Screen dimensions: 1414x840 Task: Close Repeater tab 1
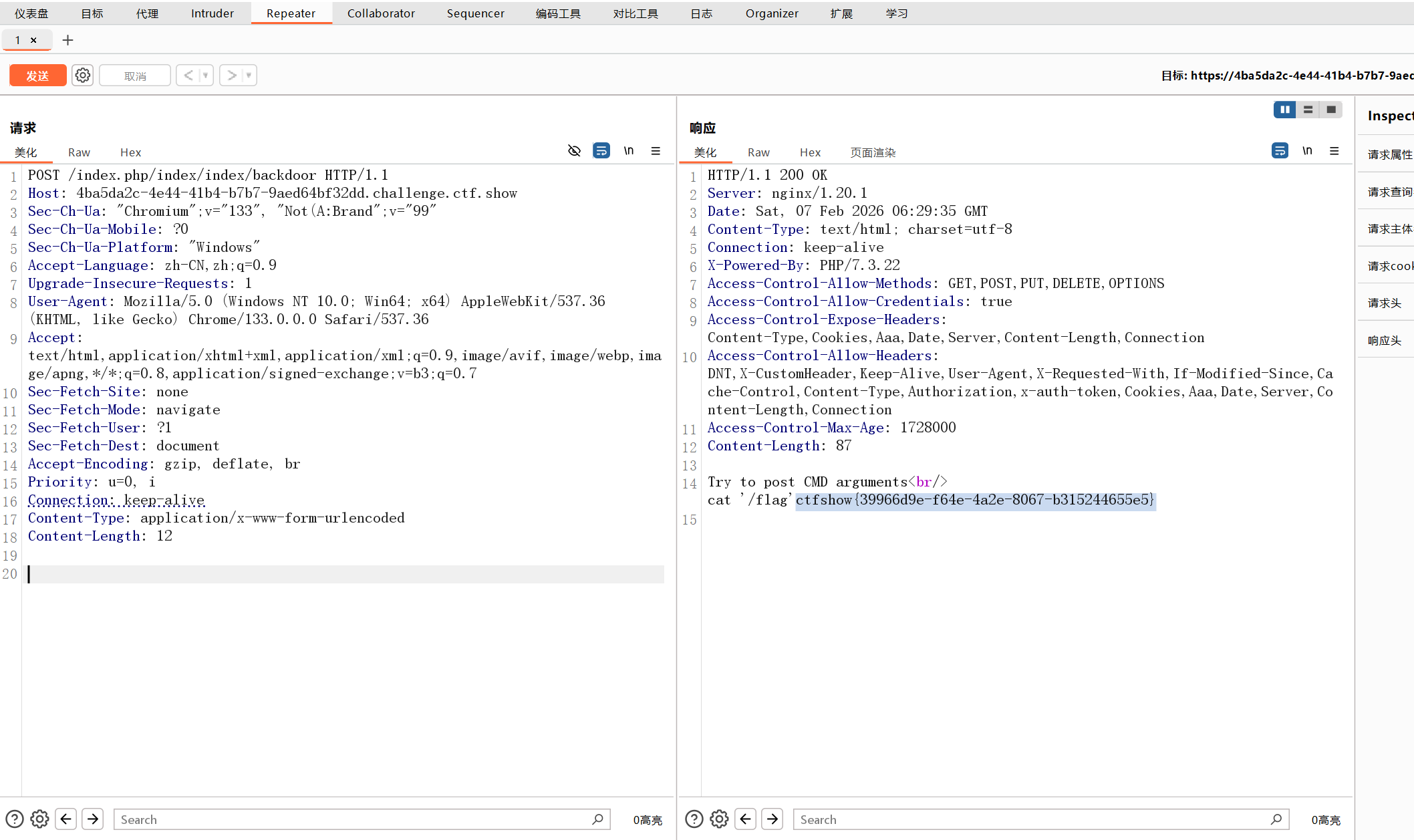(x=33, y=40)
